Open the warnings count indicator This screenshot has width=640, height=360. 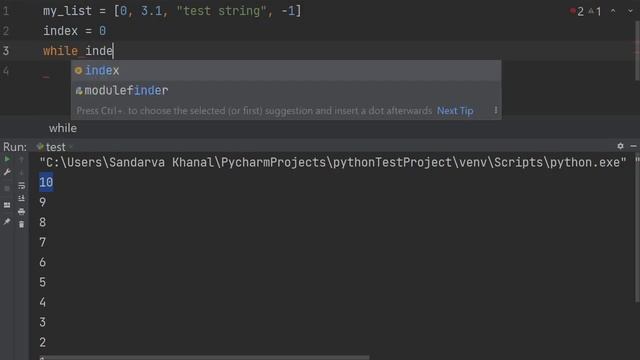click(595, 11)
